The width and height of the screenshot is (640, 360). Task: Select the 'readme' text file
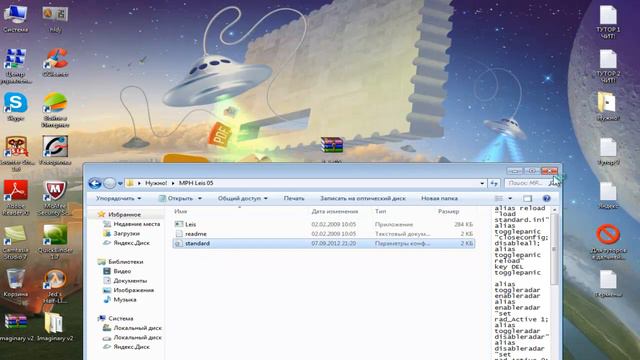(x=323, y=234)
